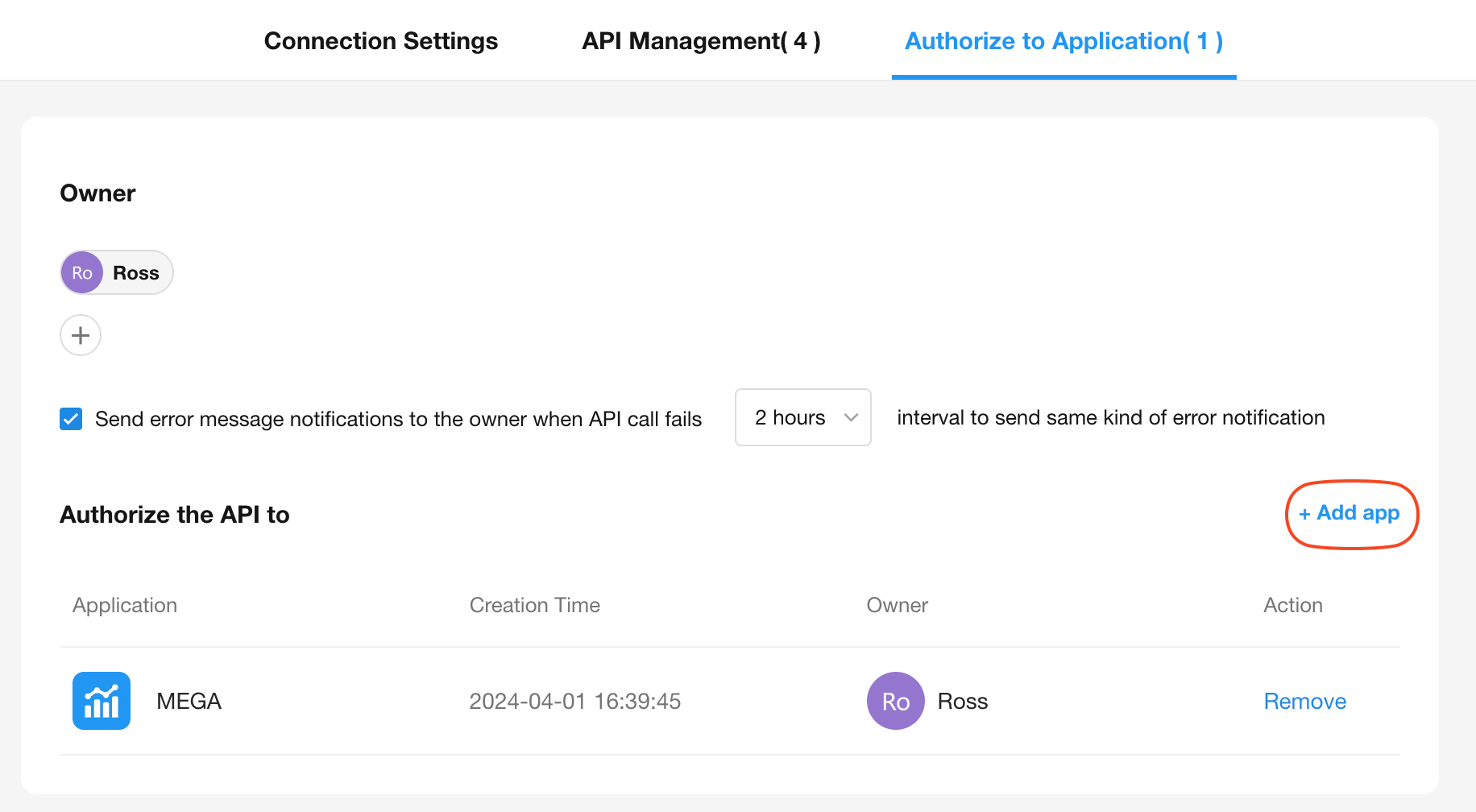1476x812 pixels.
Task: Disable error message notifications checkbox
Action: click(71, 419)
